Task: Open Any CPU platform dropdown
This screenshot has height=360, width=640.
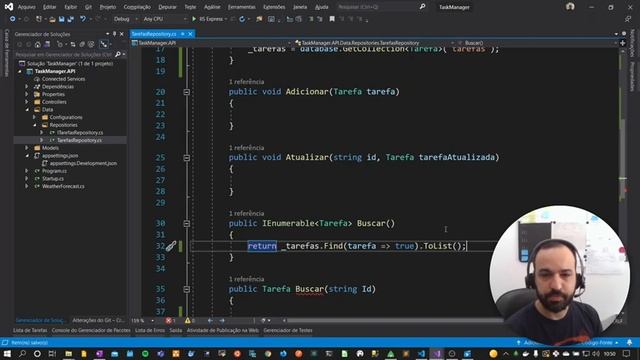Action: [x=164, y=19]
